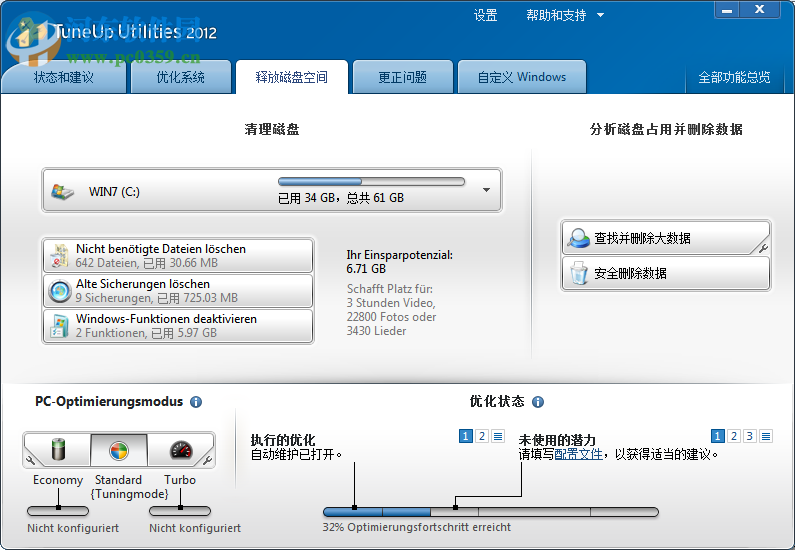The width and height of the screenshot is (795, 550).
Task: Go to page 2 of 未使用的潜力
Action: (734, 436)
